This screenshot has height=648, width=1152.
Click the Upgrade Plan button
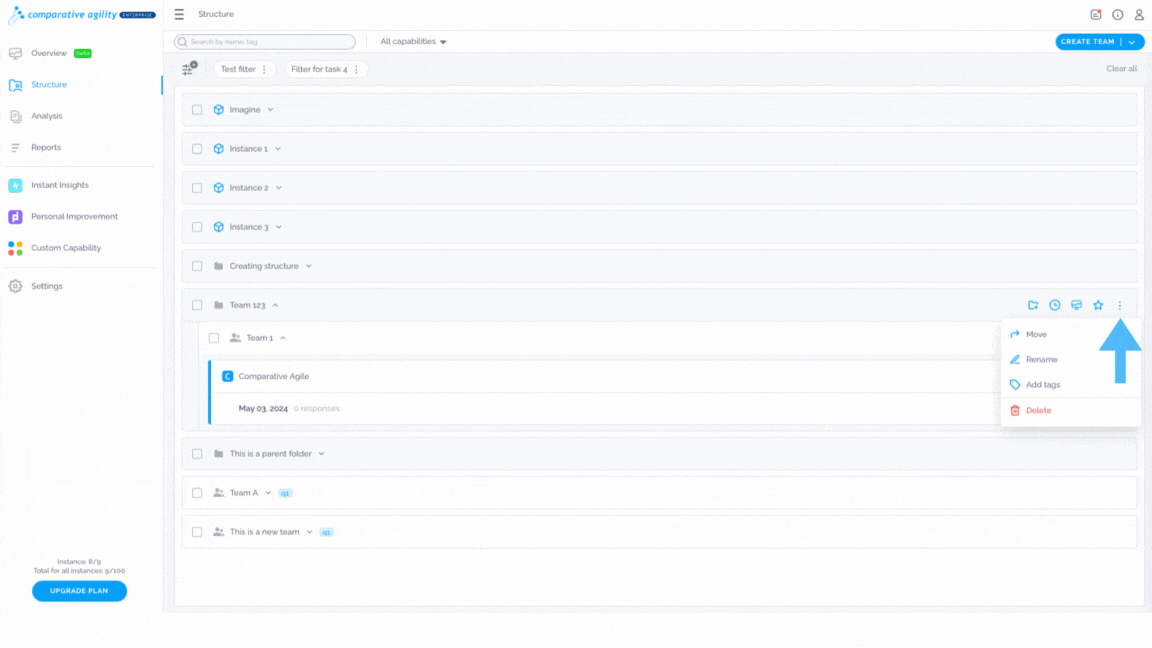pos(79,591)
